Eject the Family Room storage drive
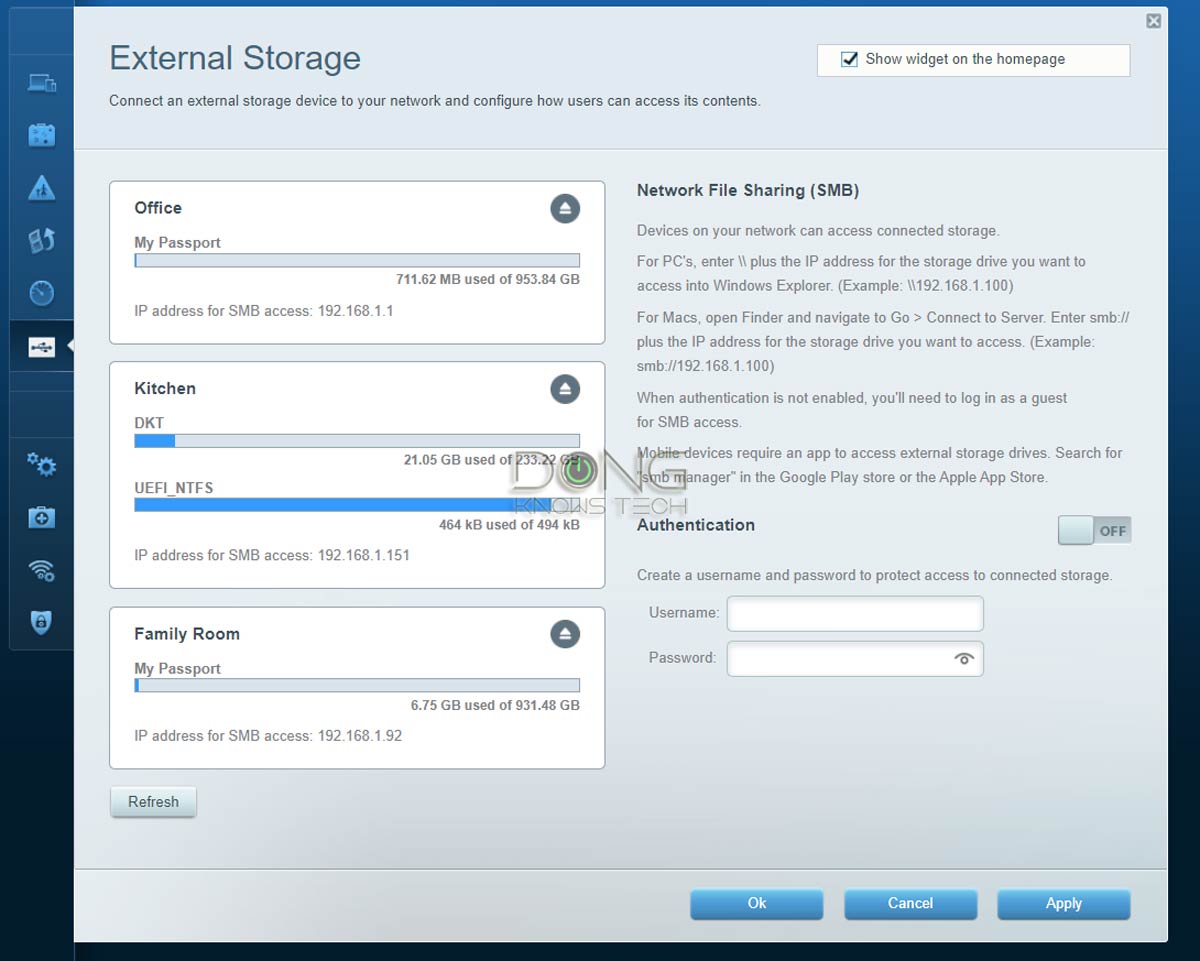 click(565, 634)
